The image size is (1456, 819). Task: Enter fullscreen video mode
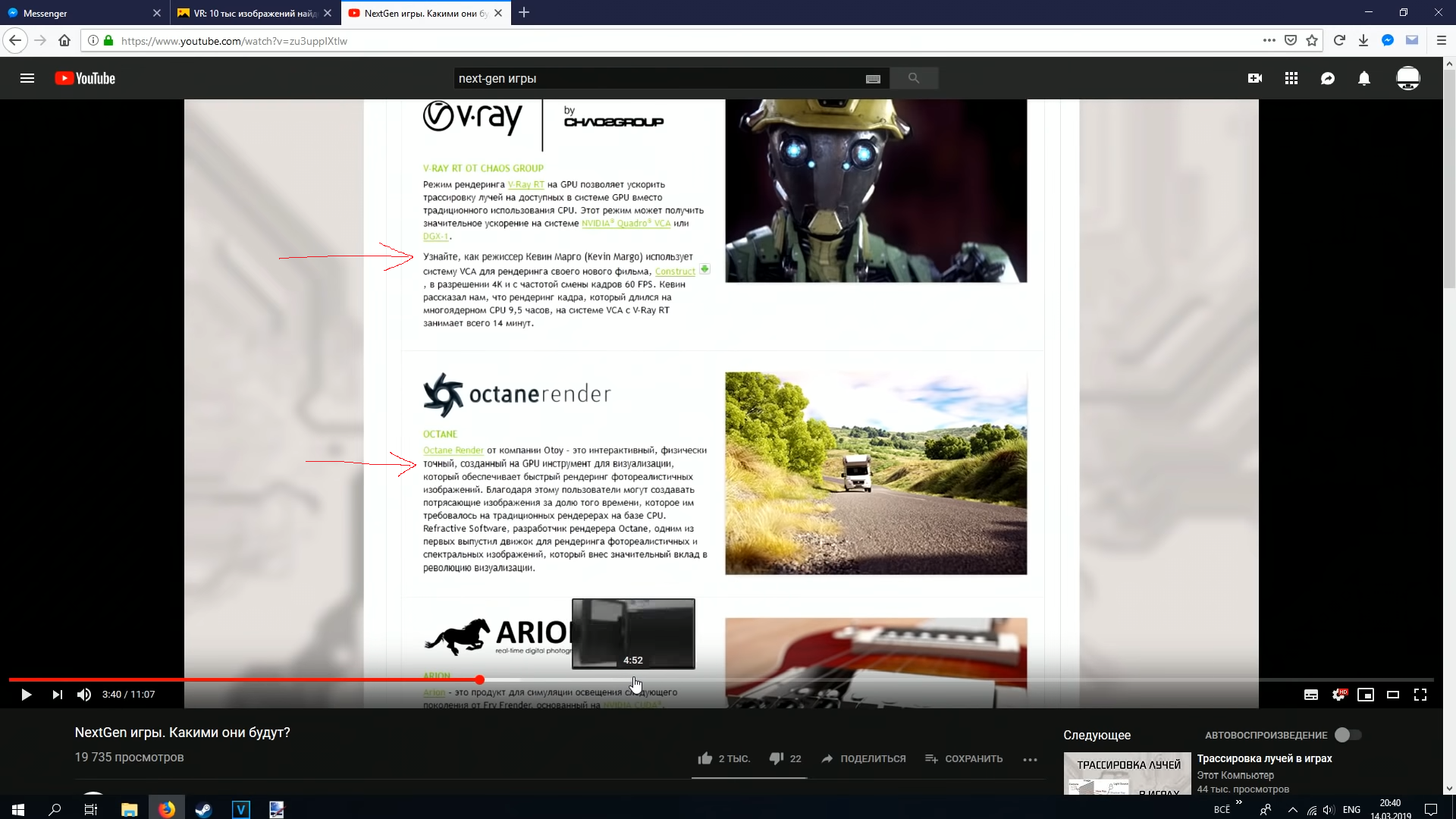[1420, 695]
